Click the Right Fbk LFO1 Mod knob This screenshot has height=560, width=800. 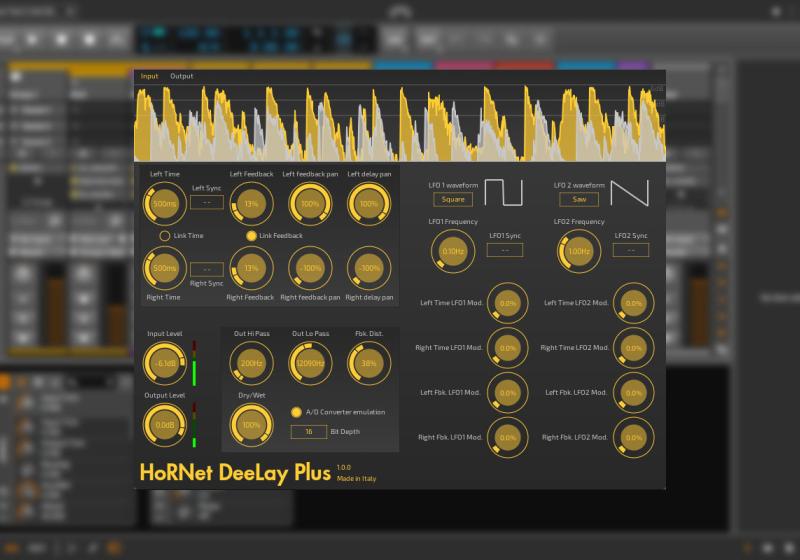coord(508,438)
